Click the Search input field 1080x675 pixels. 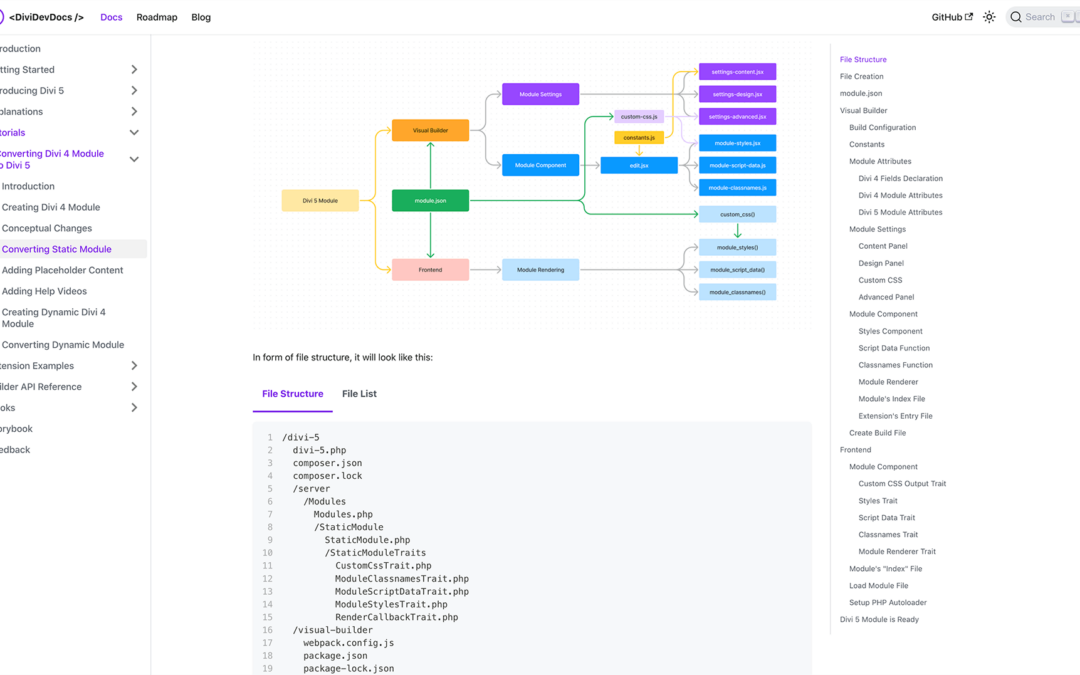pos(1045,17)
